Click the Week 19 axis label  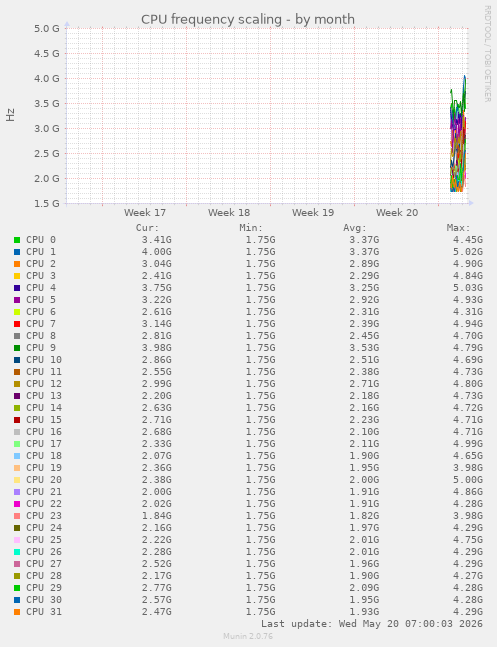pos(313,213)
